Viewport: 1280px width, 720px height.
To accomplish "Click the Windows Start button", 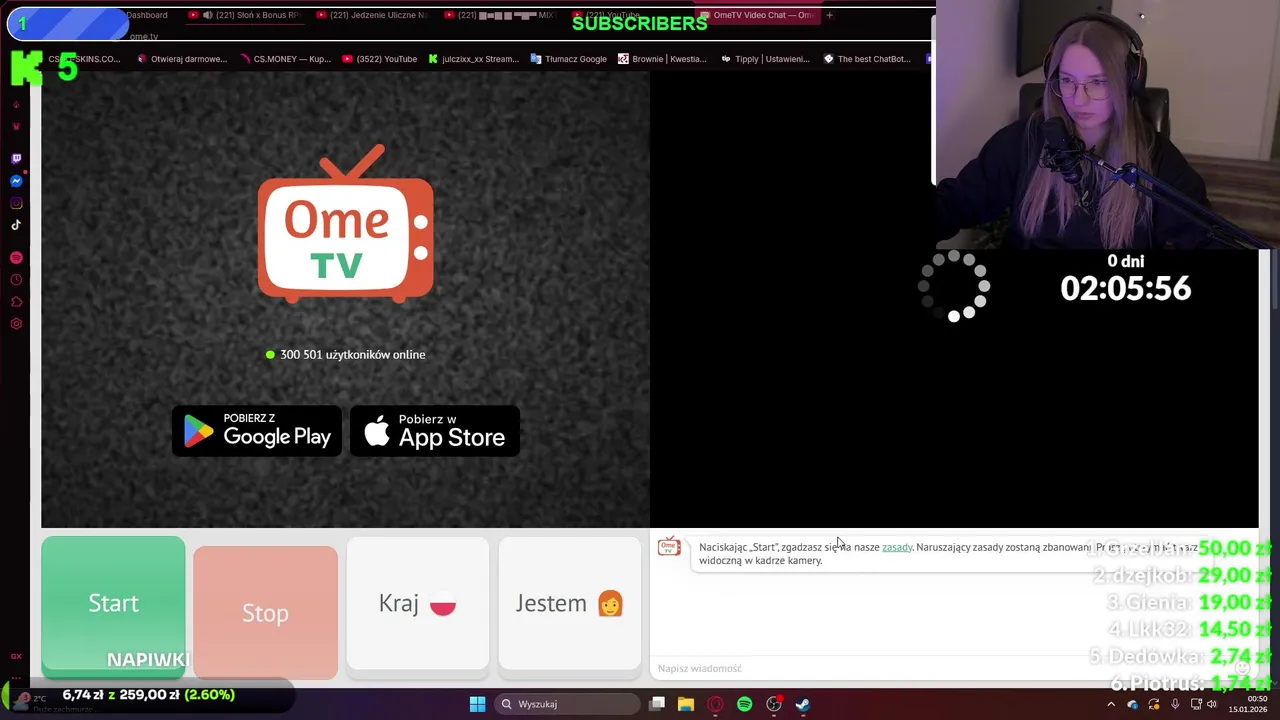I will click(x=477, y=704).
